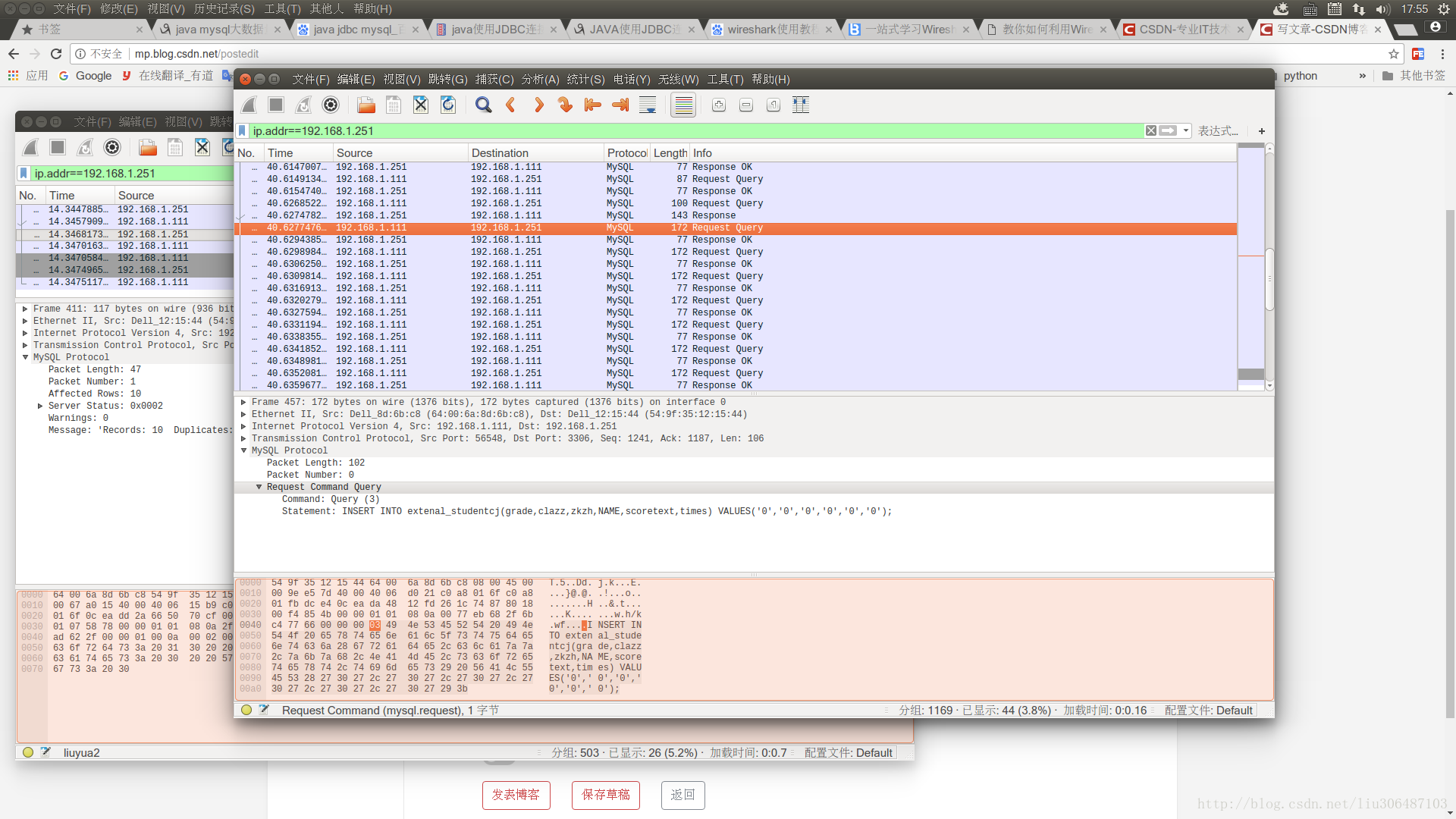Click the restart capture icon in front Wireshark
The width and height of the screenshot is (1456, 819).
(303, 105)
